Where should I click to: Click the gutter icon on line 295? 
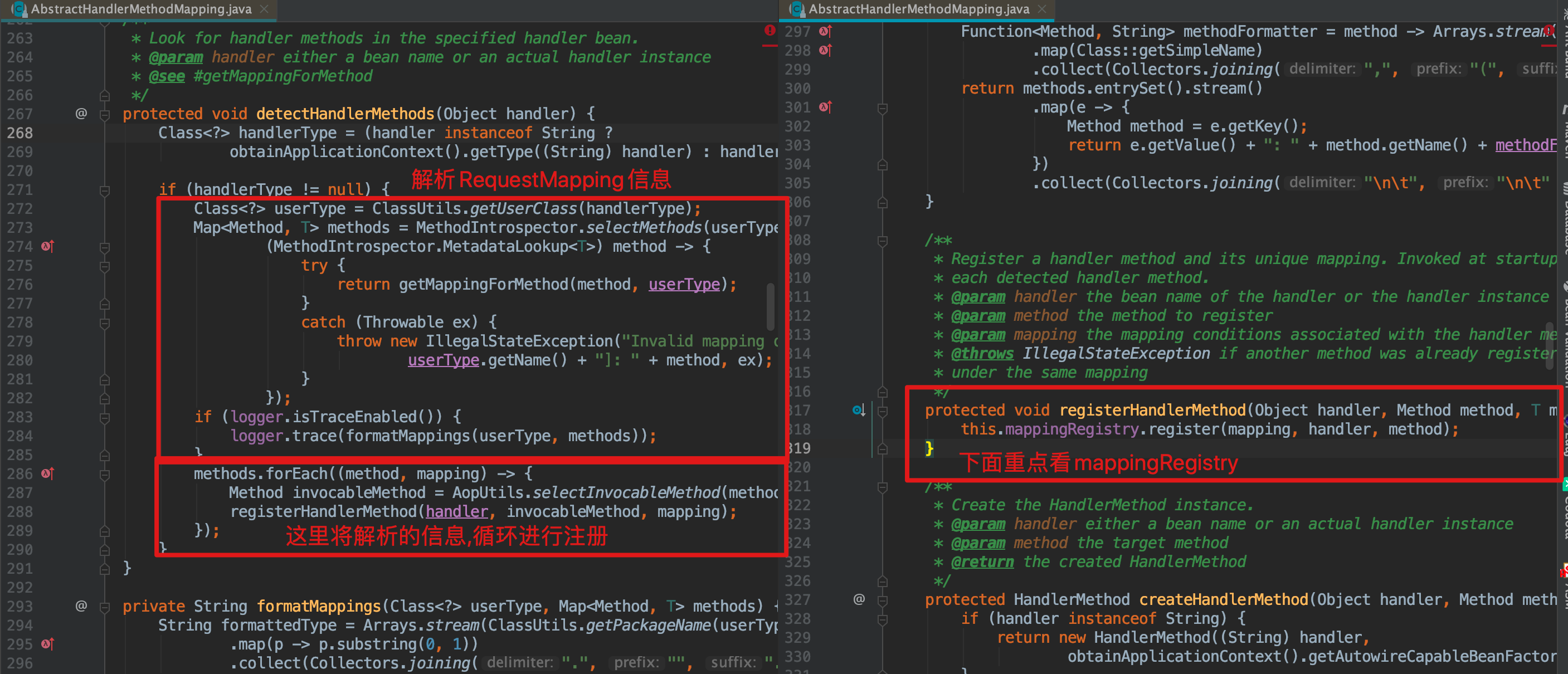47,643
